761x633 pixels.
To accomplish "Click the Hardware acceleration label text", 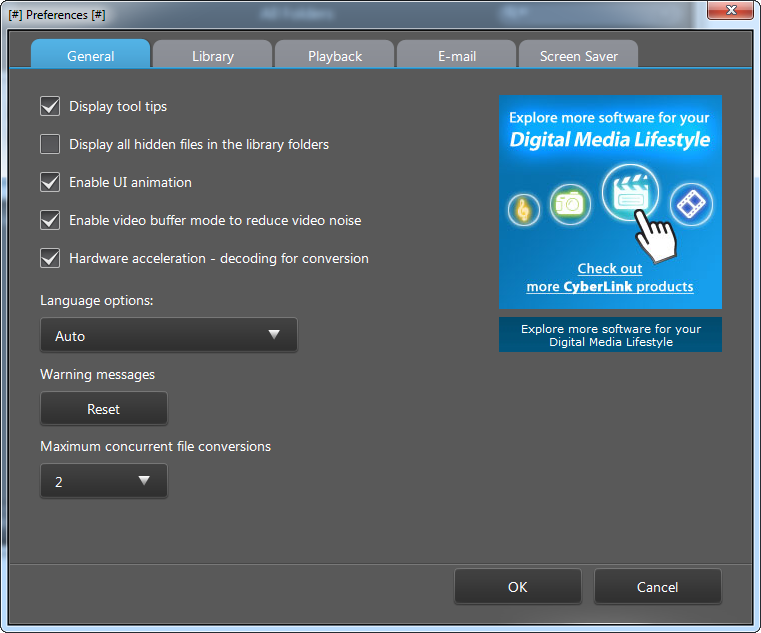I will click(219, 258).
